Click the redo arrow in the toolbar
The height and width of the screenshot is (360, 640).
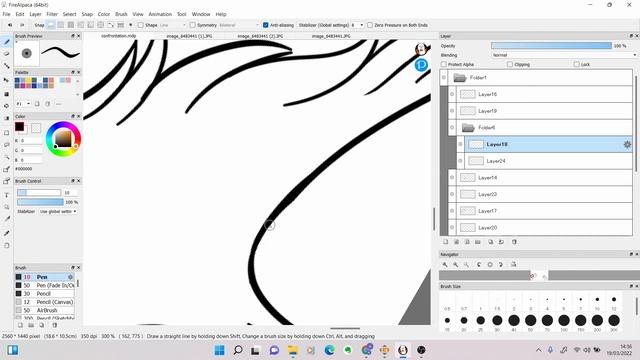pyautogui.click(x=22, y=25)
